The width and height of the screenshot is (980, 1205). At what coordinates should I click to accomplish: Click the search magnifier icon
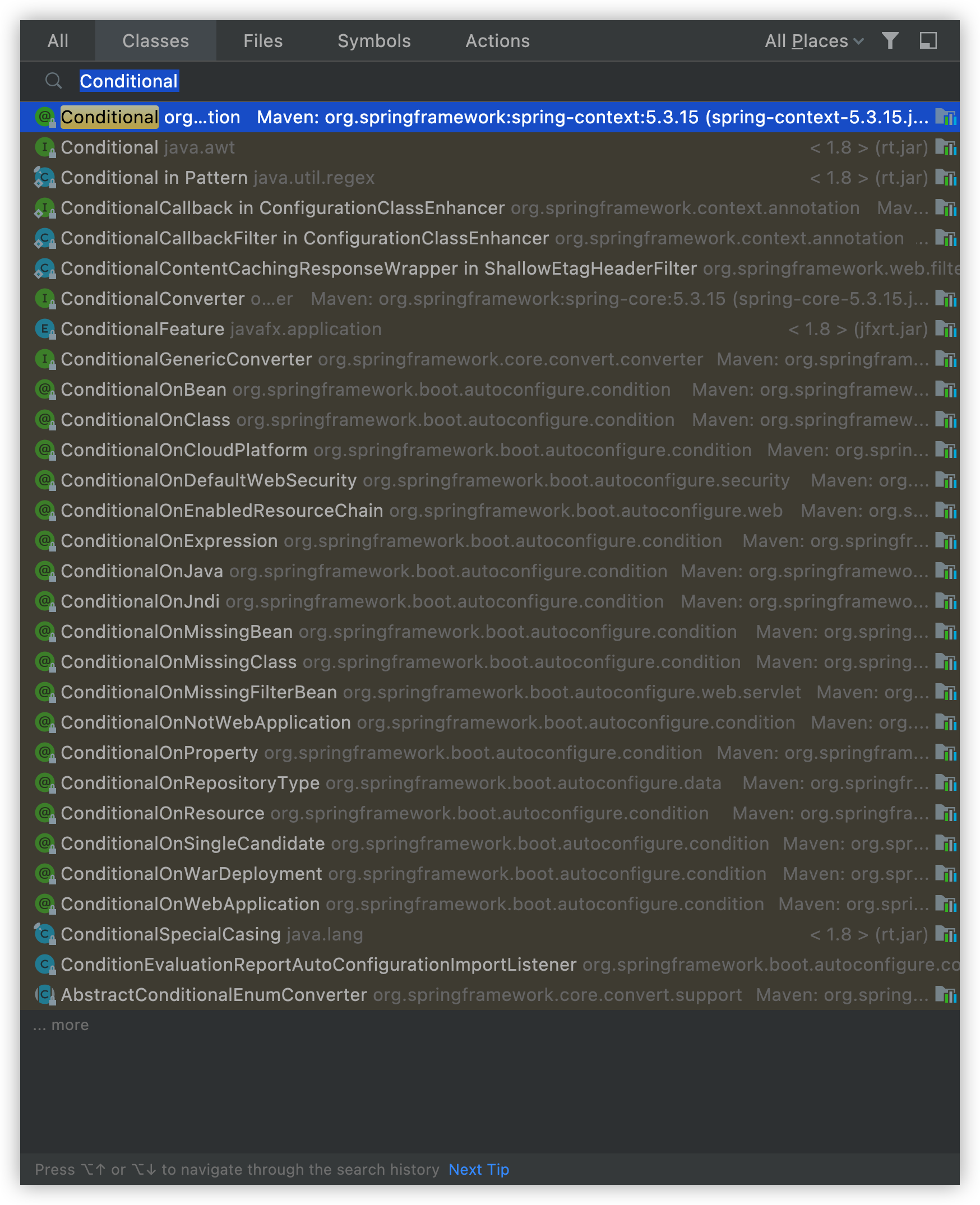click(54, 81)
